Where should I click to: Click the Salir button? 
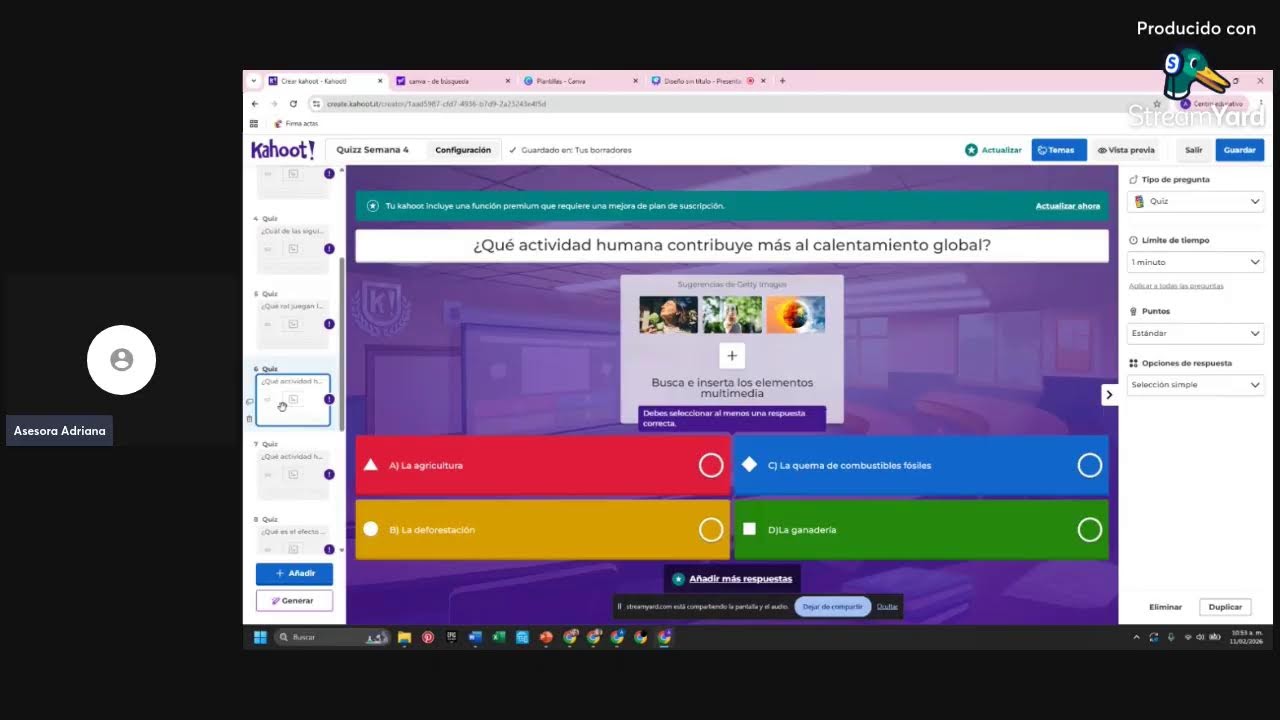click(1194, 150)
